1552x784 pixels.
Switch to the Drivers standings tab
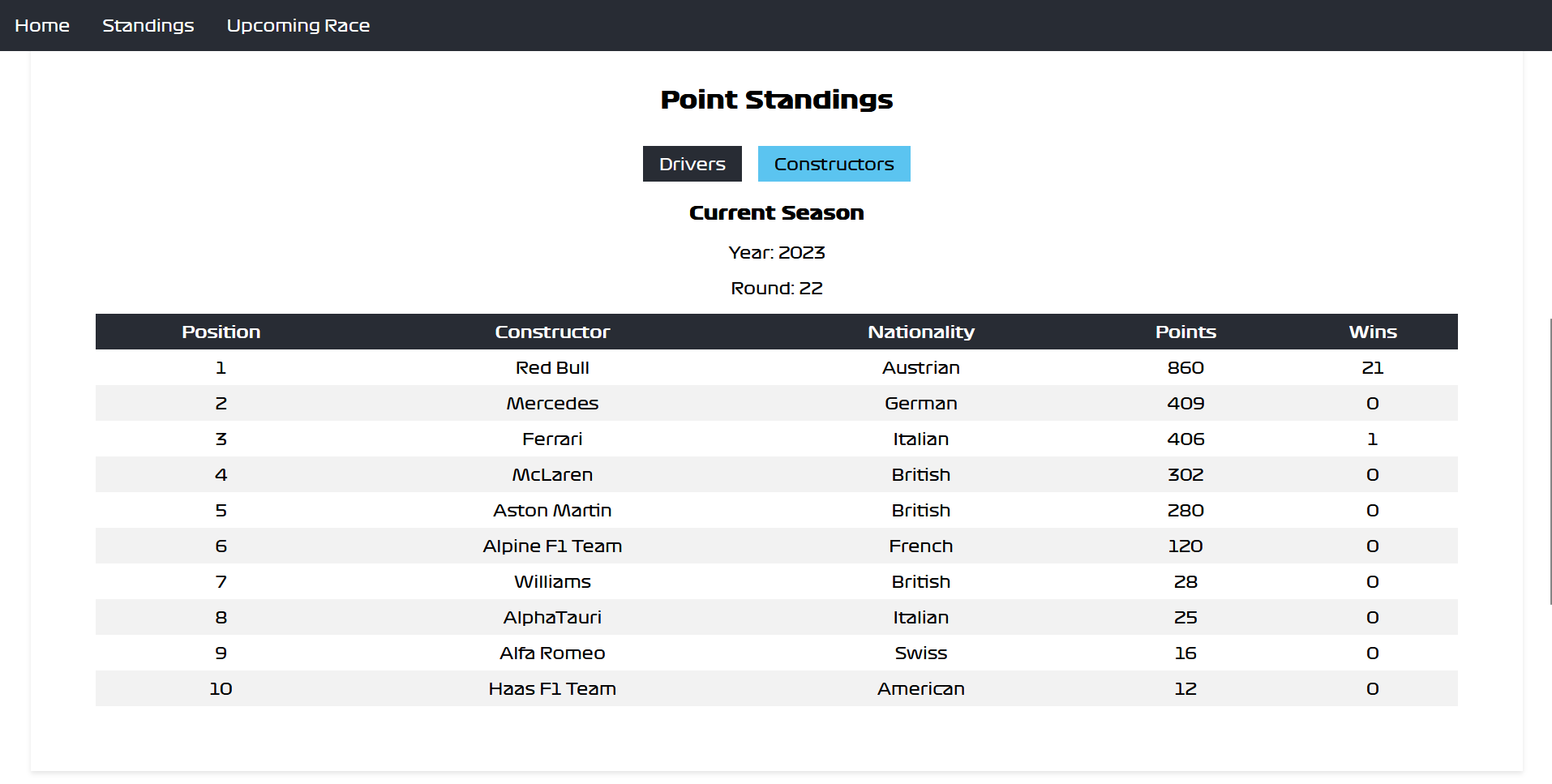[692, 164]
